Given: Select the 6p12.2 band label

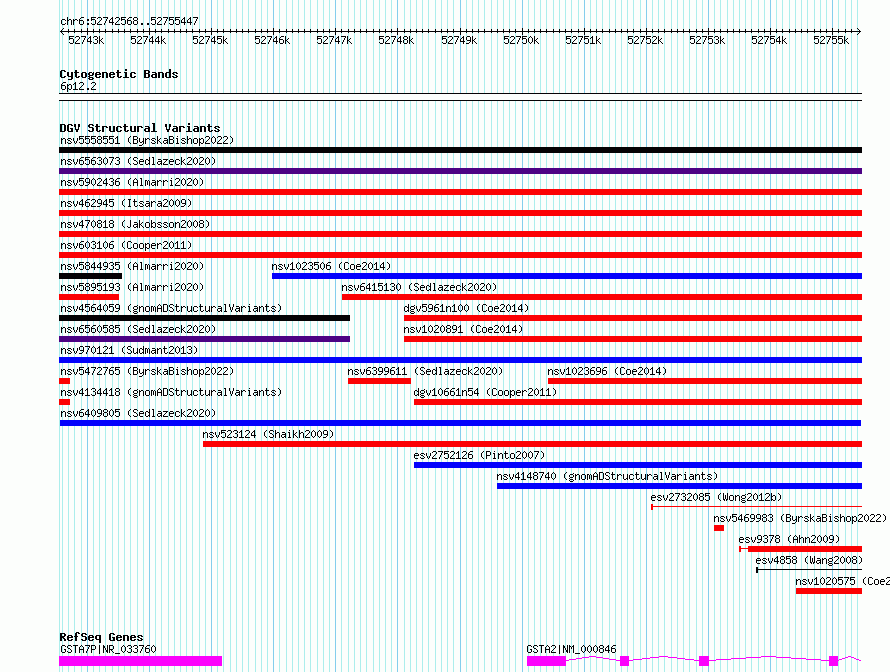Looking at the screenshot, I should click(78, 86).
